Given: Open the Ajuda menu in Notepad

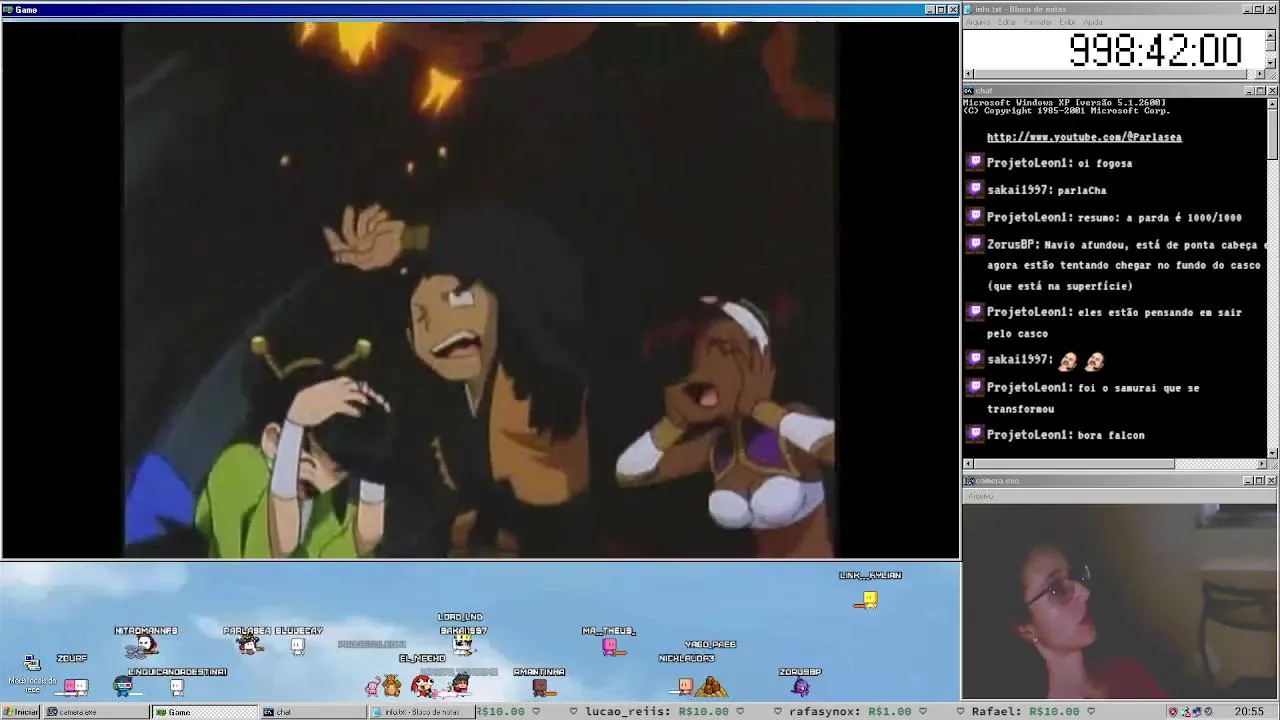Looking at the screenshot, I should pos(1093,22).
